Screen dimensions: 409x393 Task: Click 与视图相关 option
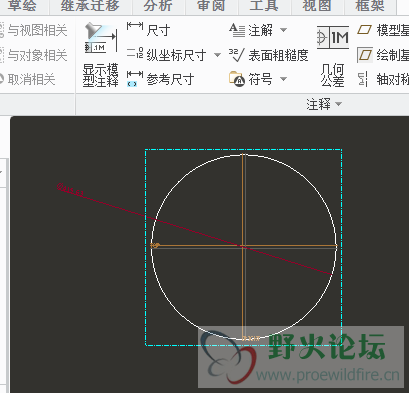[x=33, y=30]
